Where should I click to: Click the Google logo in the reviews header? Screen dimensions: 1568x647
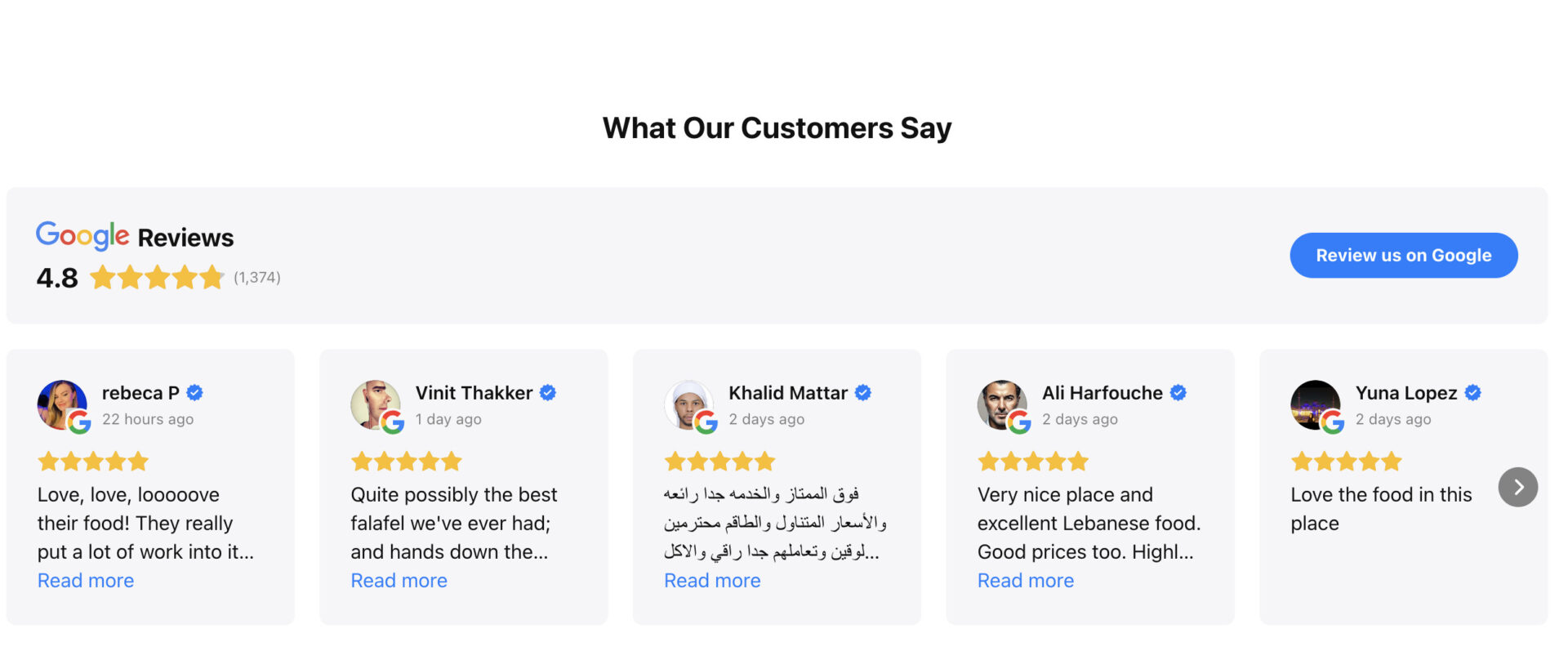[82, 236]
